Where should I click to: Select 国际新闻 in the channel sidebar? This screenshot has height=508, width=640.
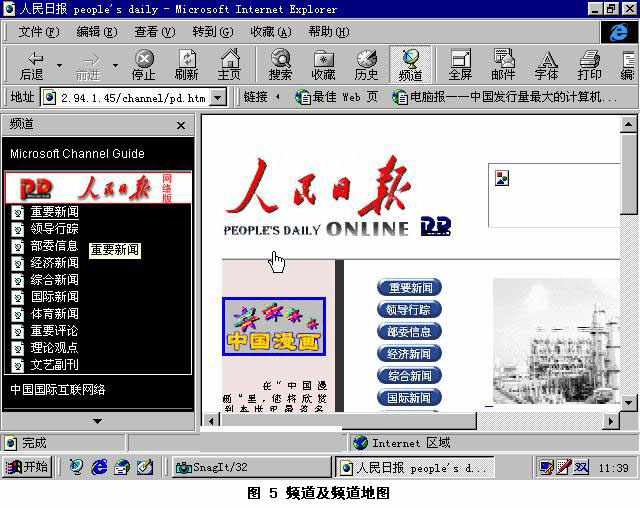coord(54,297)
